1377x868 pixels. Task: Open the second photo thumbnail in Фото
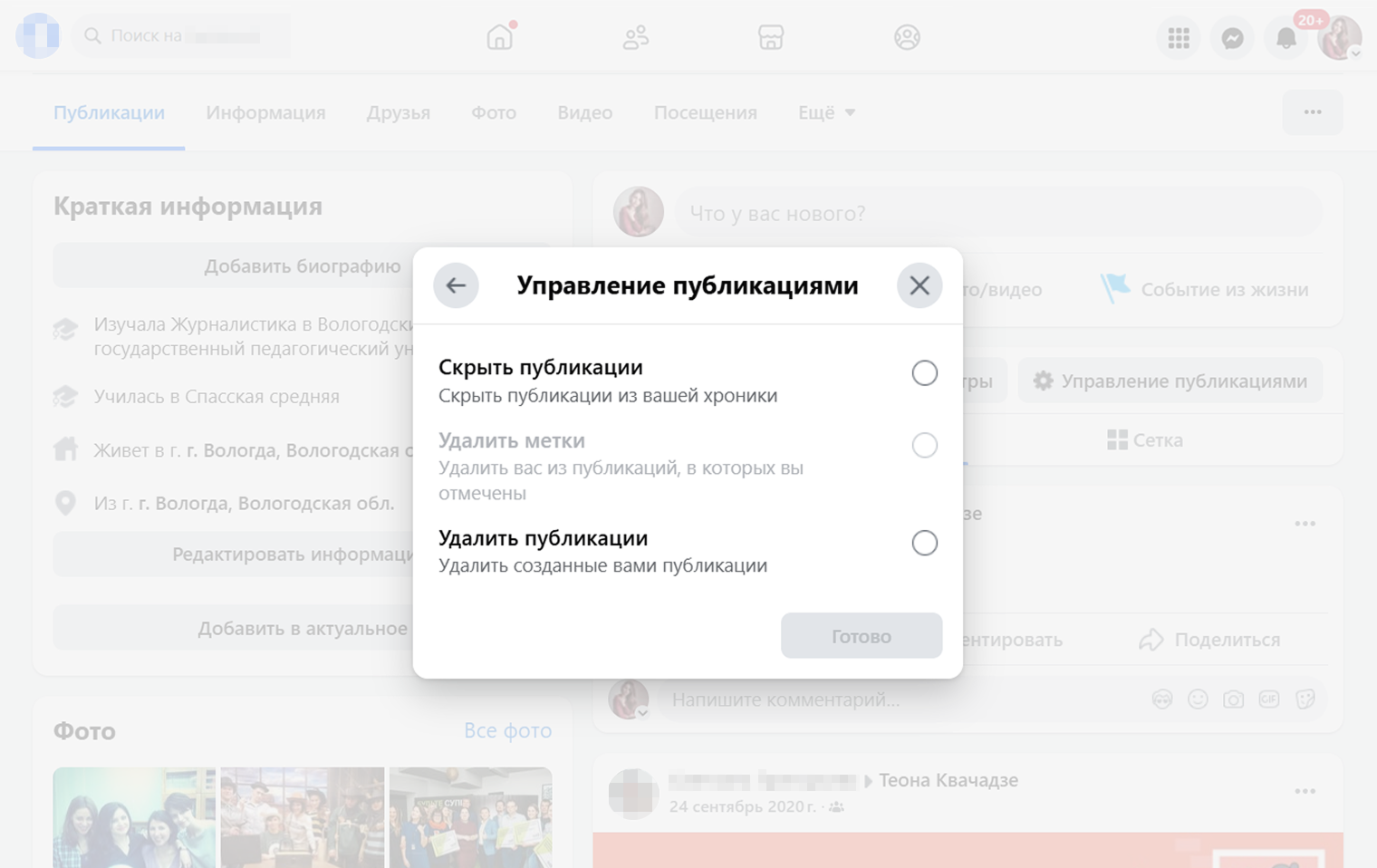(x=303, y=817)
